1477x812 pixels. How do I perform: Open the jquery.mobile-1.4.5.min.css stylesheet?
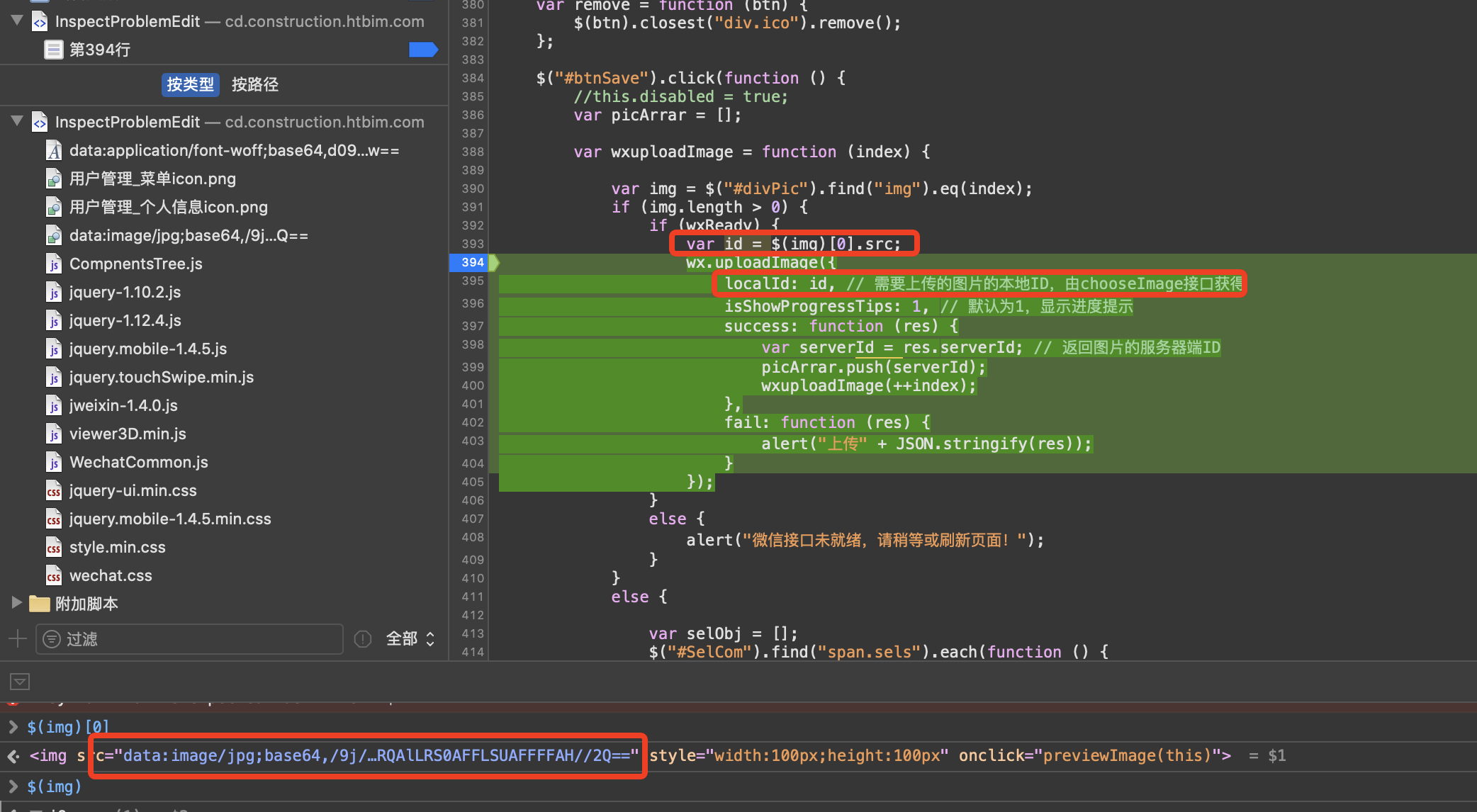click(x=170, y=519)
